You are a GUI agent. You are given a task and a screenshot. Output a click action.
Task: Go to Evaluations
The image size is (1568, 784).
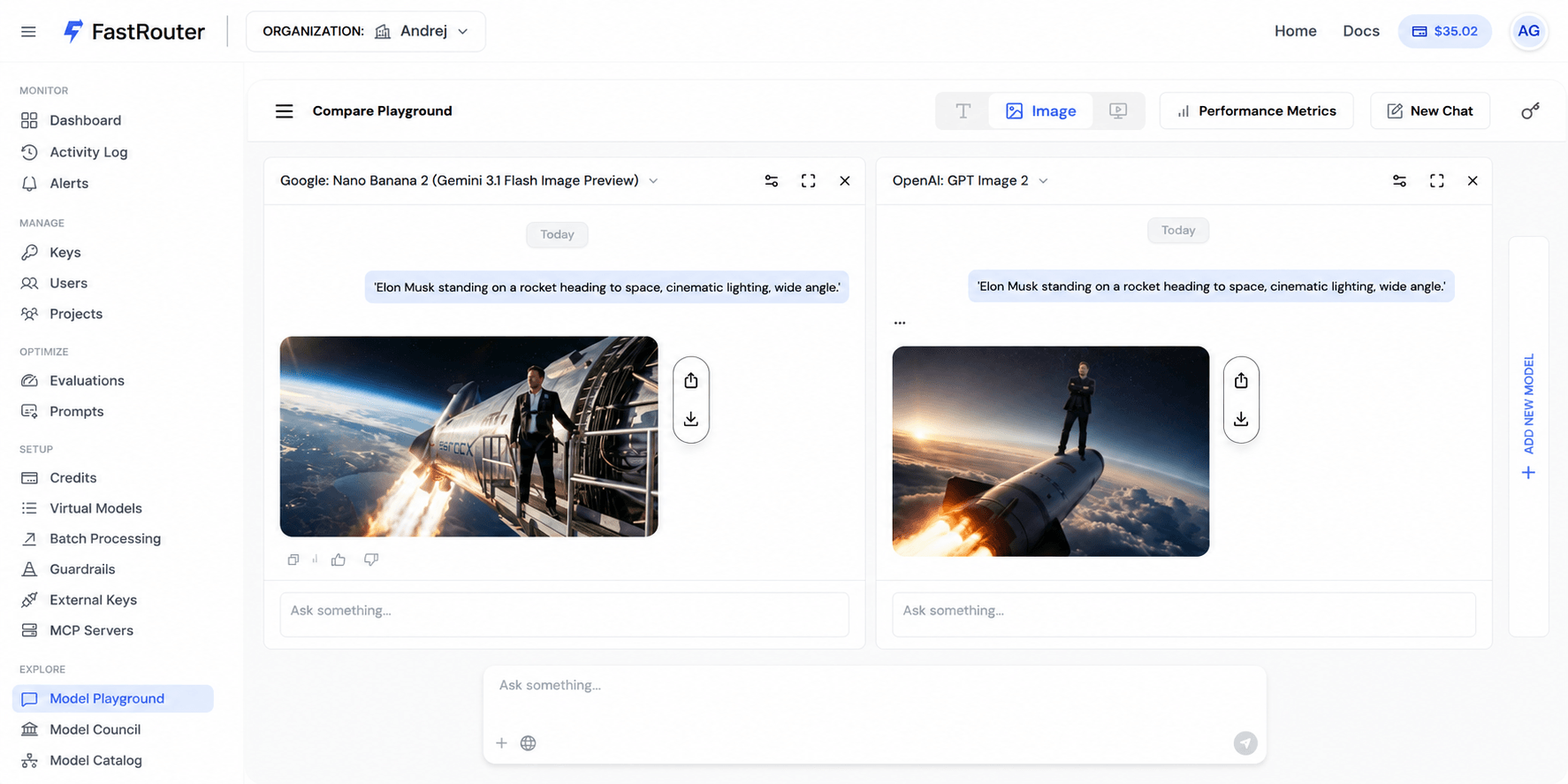[87, 380]
